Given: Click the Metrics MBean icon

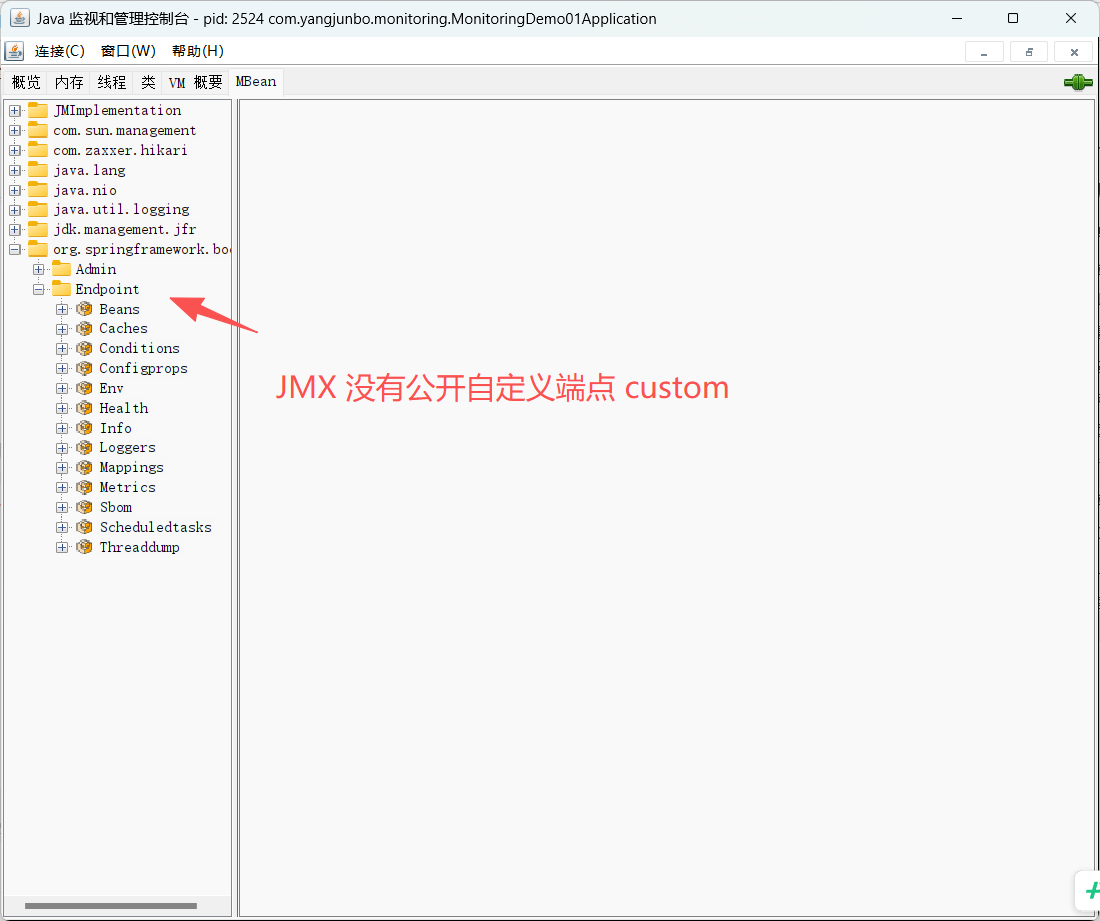Looking at the screenshot, I should coord(84,487).
